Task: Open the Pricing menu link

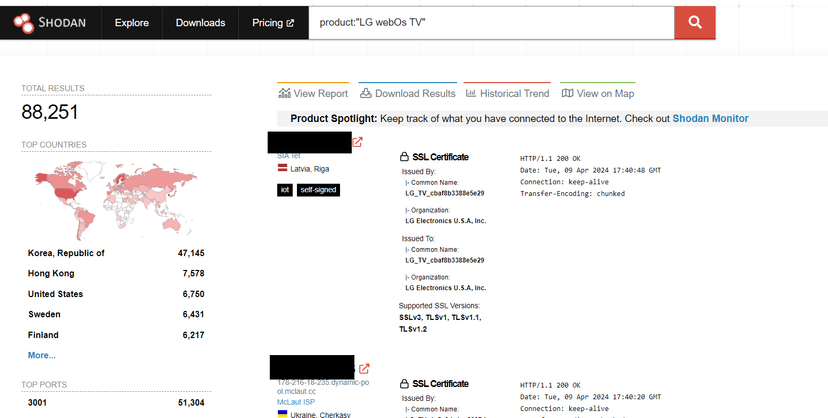Action: coord(273,23)
